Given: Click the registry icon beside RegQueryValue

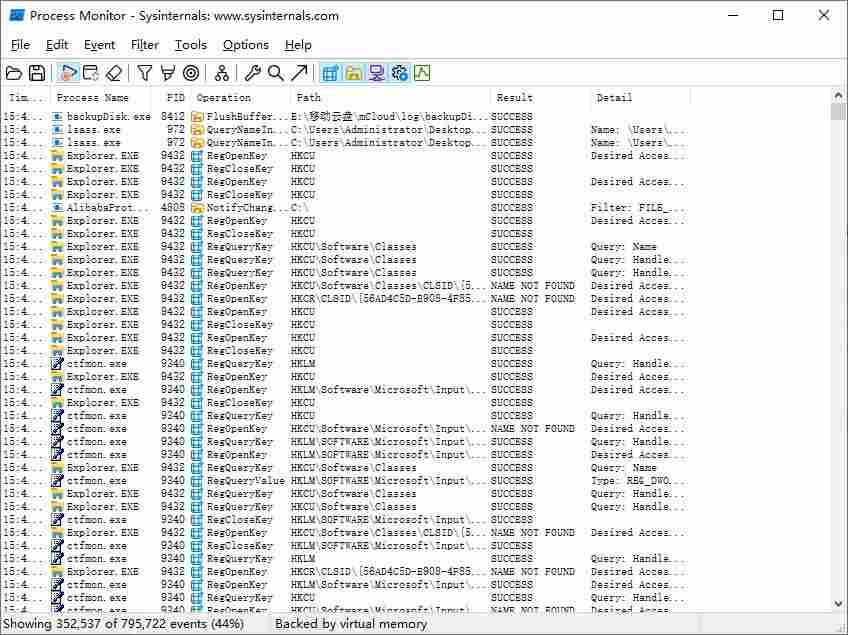Looking at the screenshot, I should click(197, 481).
